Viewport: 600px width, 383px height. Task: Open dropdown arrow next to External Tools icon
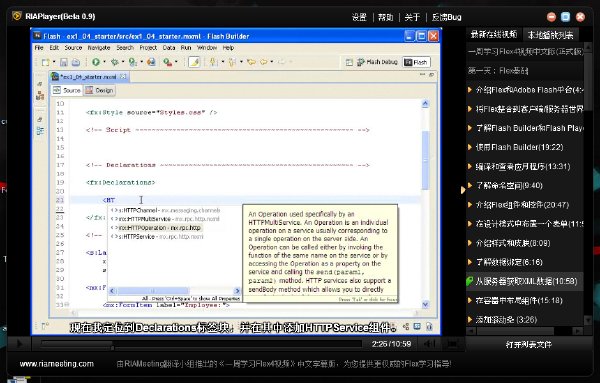tap(176, 62)
